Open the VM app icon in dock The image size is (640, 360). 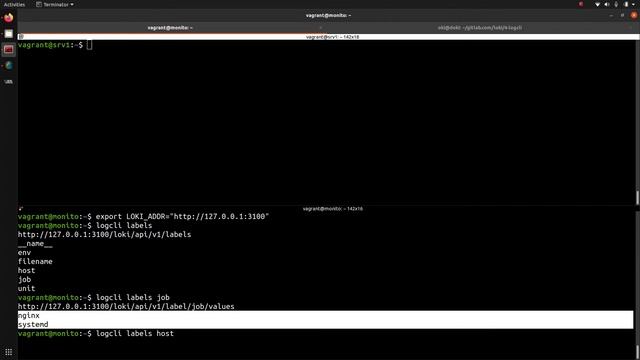9,82
